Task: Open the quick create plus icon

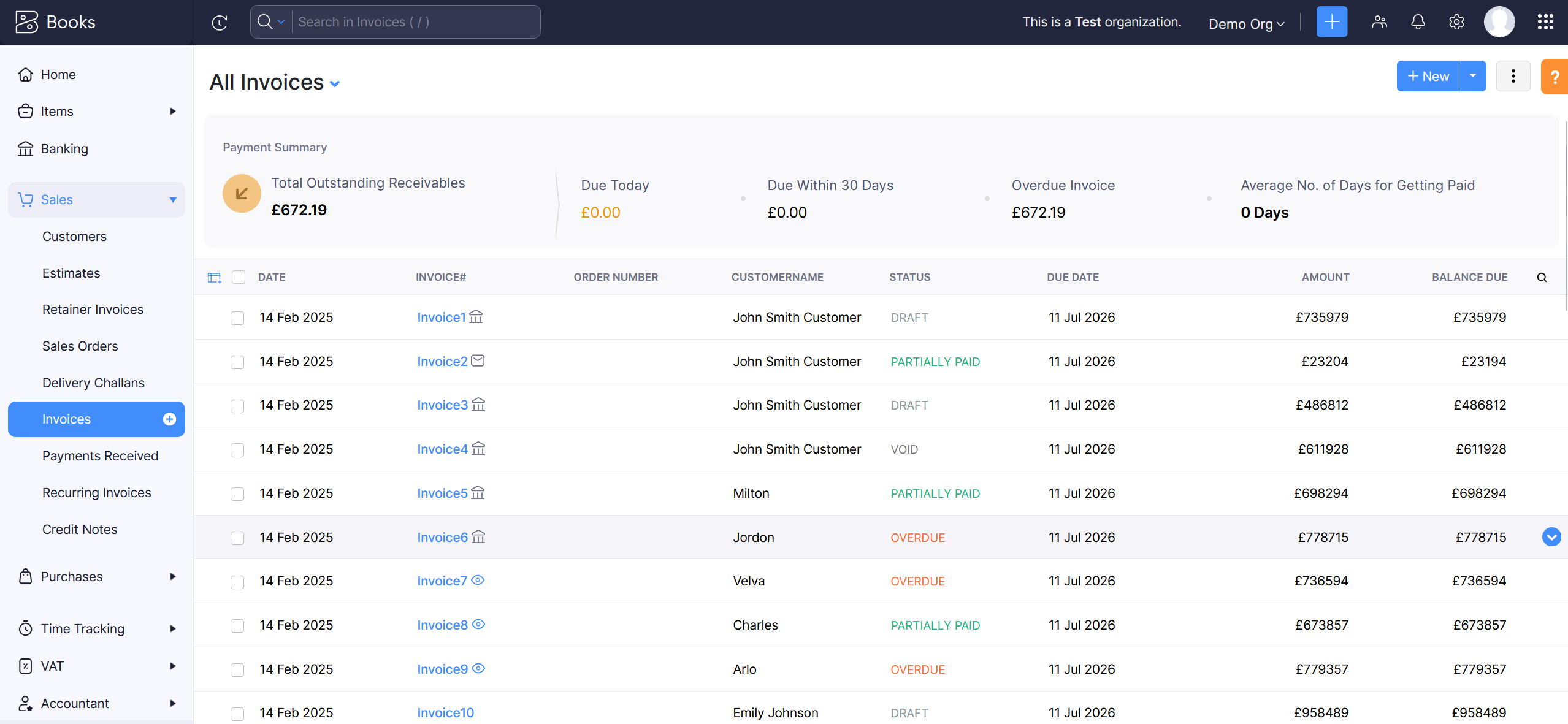Action: (1331, 21)
